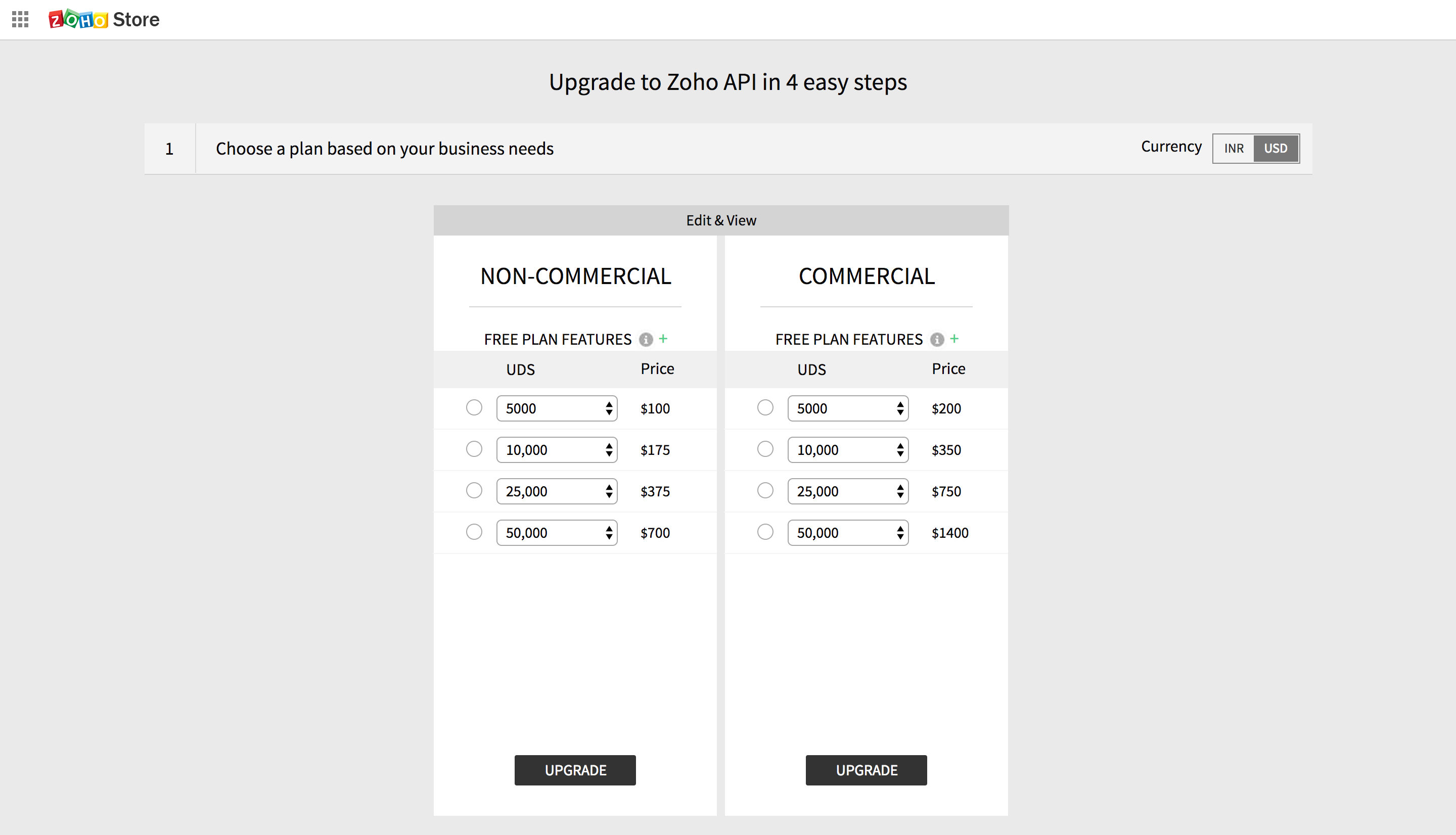
Task: Open Non-Commercial 10,000 UDS dropdown
Action: click(557, 450)
